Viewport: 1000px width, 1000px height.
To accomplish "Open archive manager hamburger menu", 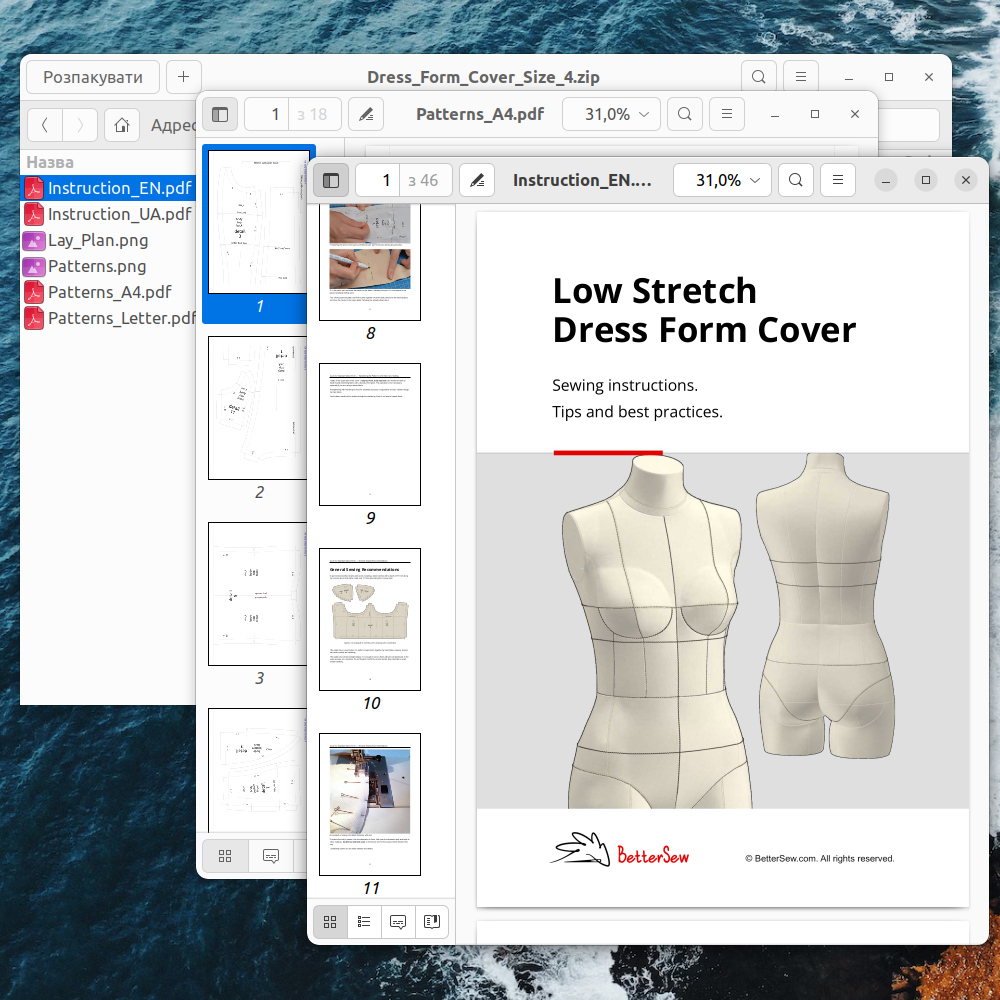I will (800, 77).
